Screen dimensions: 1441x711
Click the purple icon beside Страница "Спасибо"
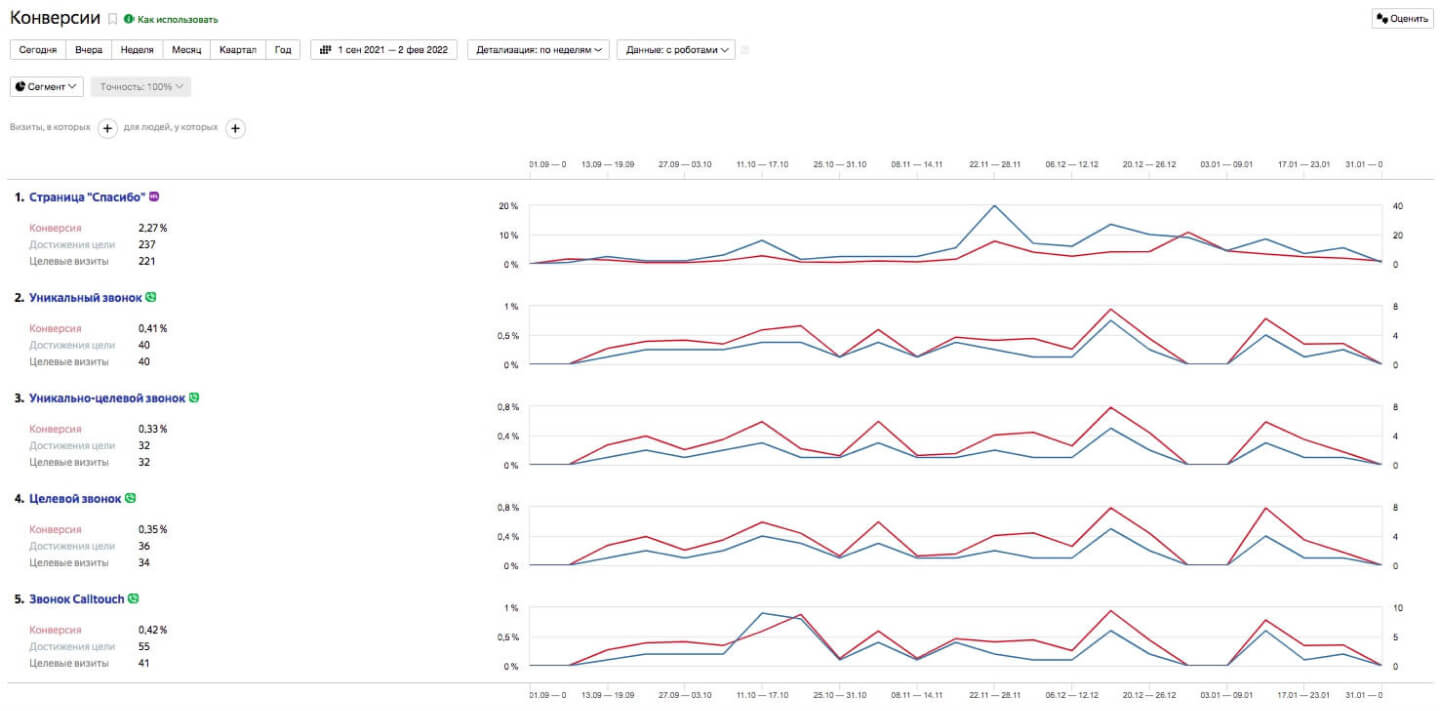[x=154, y=196]
